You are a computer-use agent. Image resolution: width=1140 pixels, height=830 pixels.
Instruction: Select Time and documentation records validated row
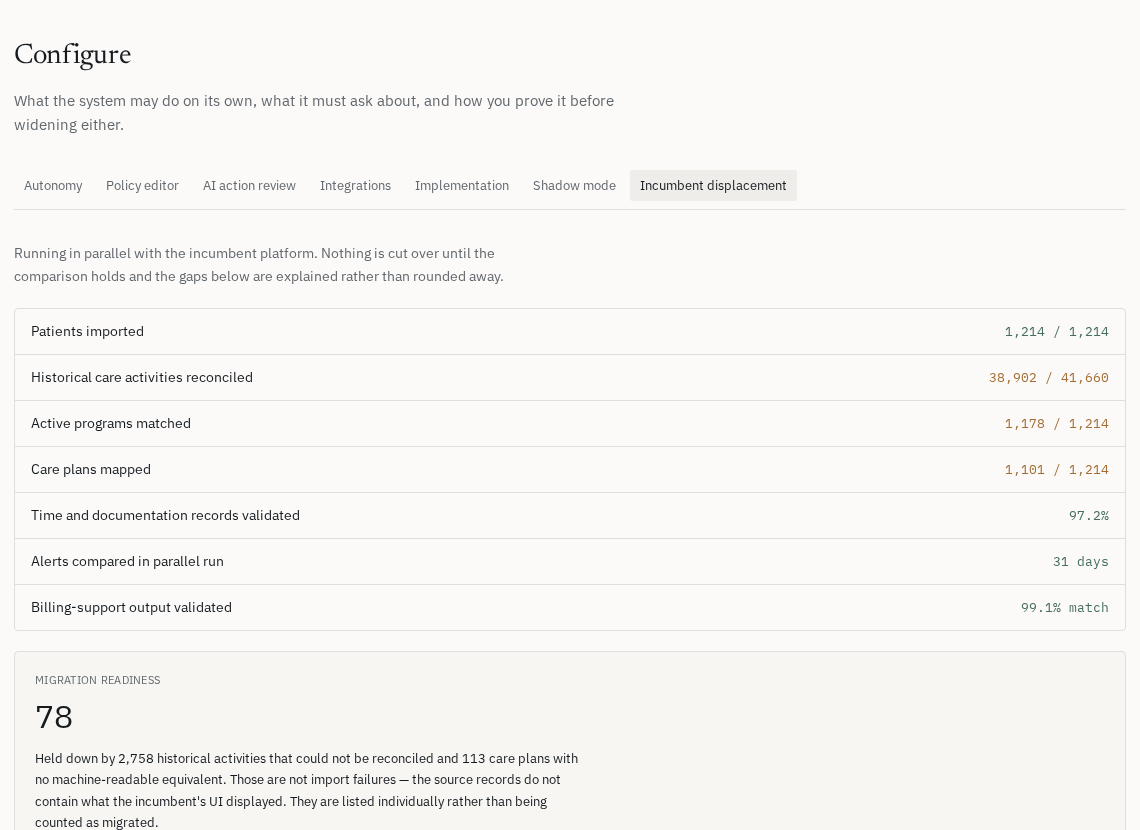[570, 515]
